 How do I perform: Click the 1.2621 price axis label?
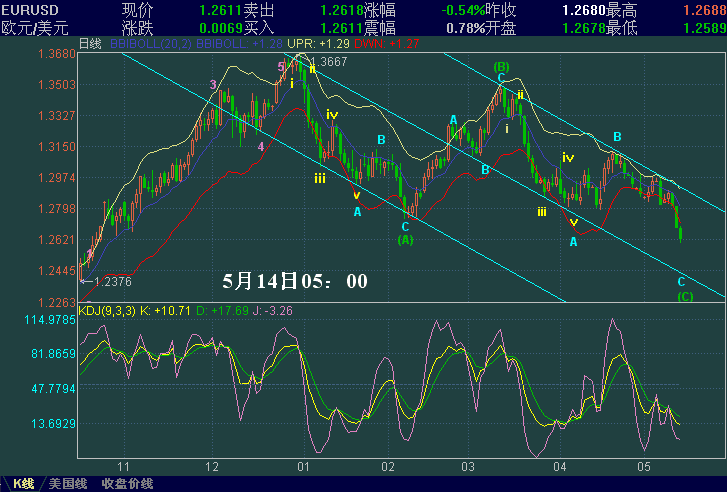(x=57, y=240)
